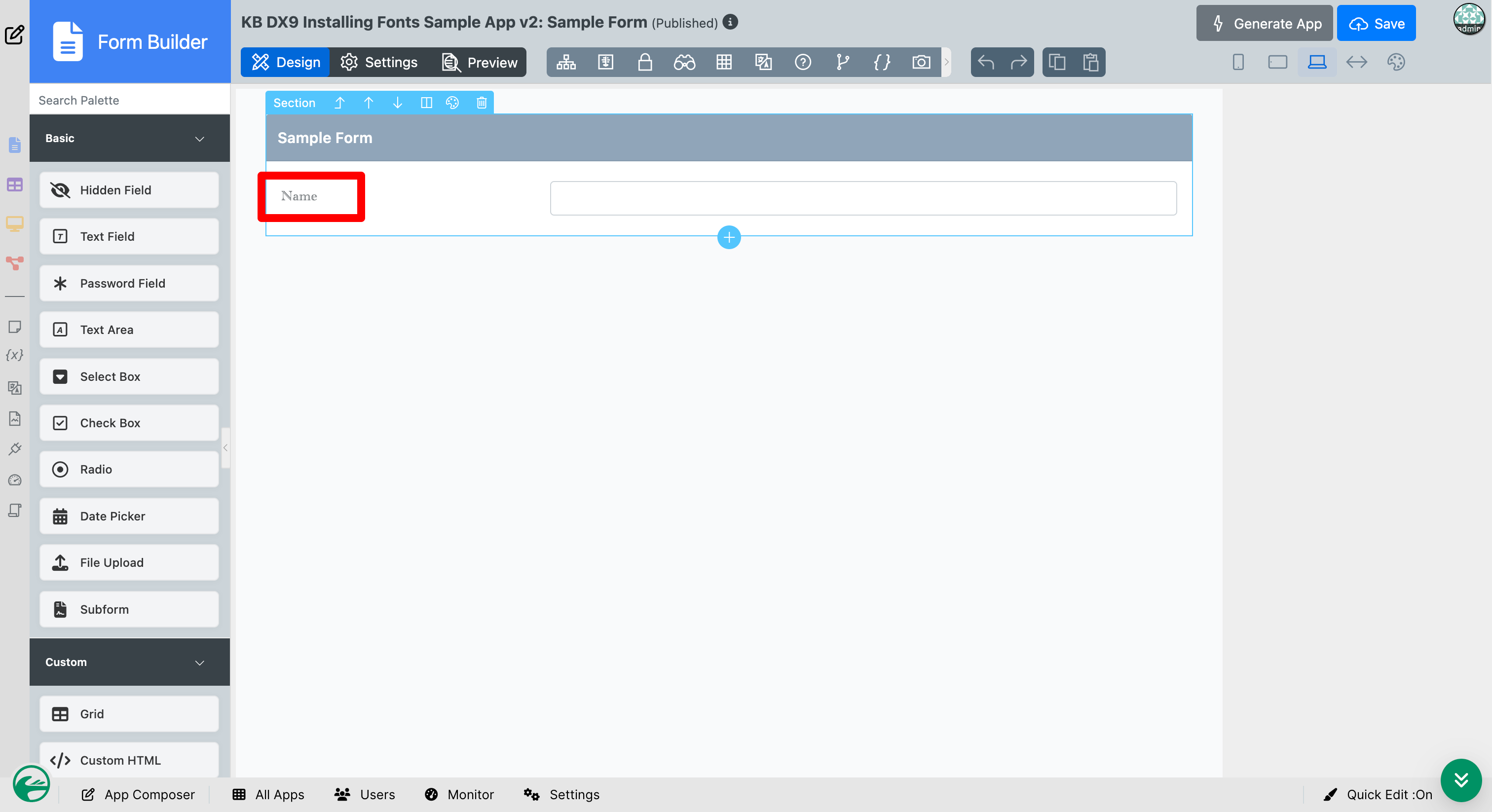Image resolution: width=1492 pixels, height=812 pixels.
Task: Select the Text Field palette element
Action: 129,236
